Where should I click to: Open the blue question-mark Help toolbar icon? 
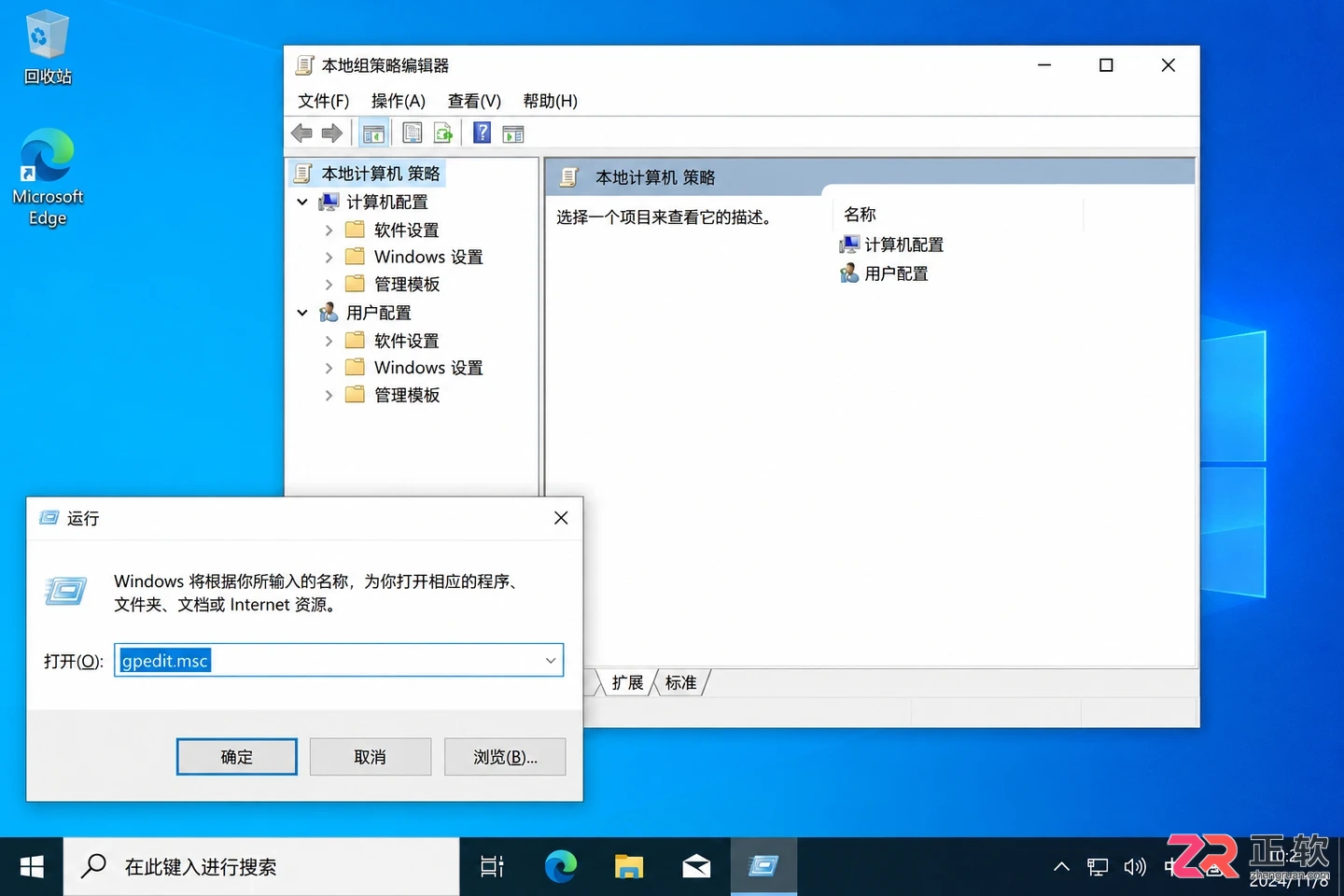click(x=482, y=133)
